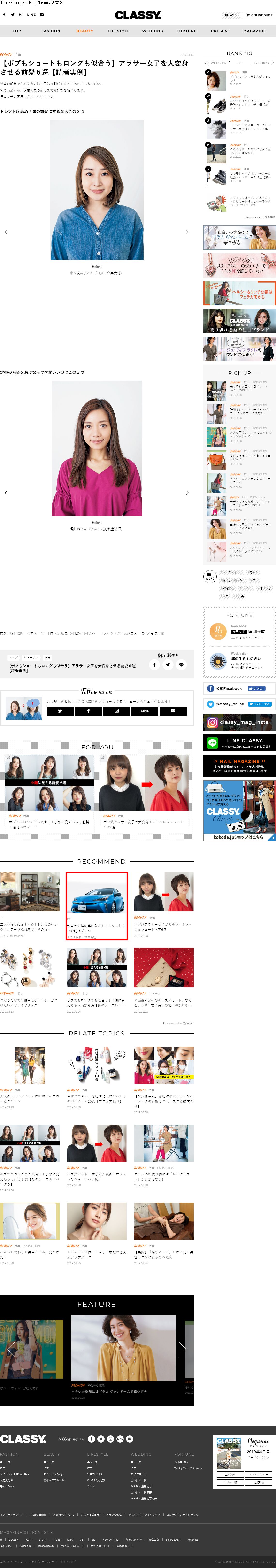Image resolution: width=276 pixels, height=1568 pixels.
Task: Open the classy_mag_insta Instagram banner
Action: click(239, 723)
